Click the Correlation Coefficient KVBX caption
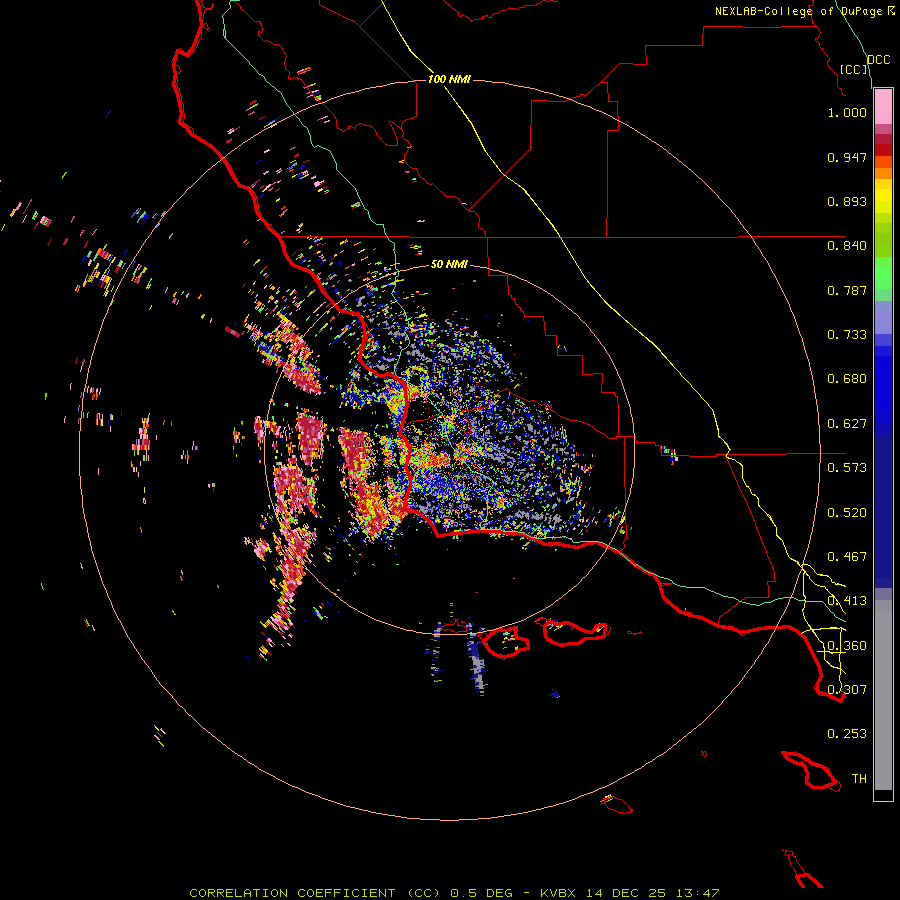This screenshot has width=900, height=900. tap(454, 893)
